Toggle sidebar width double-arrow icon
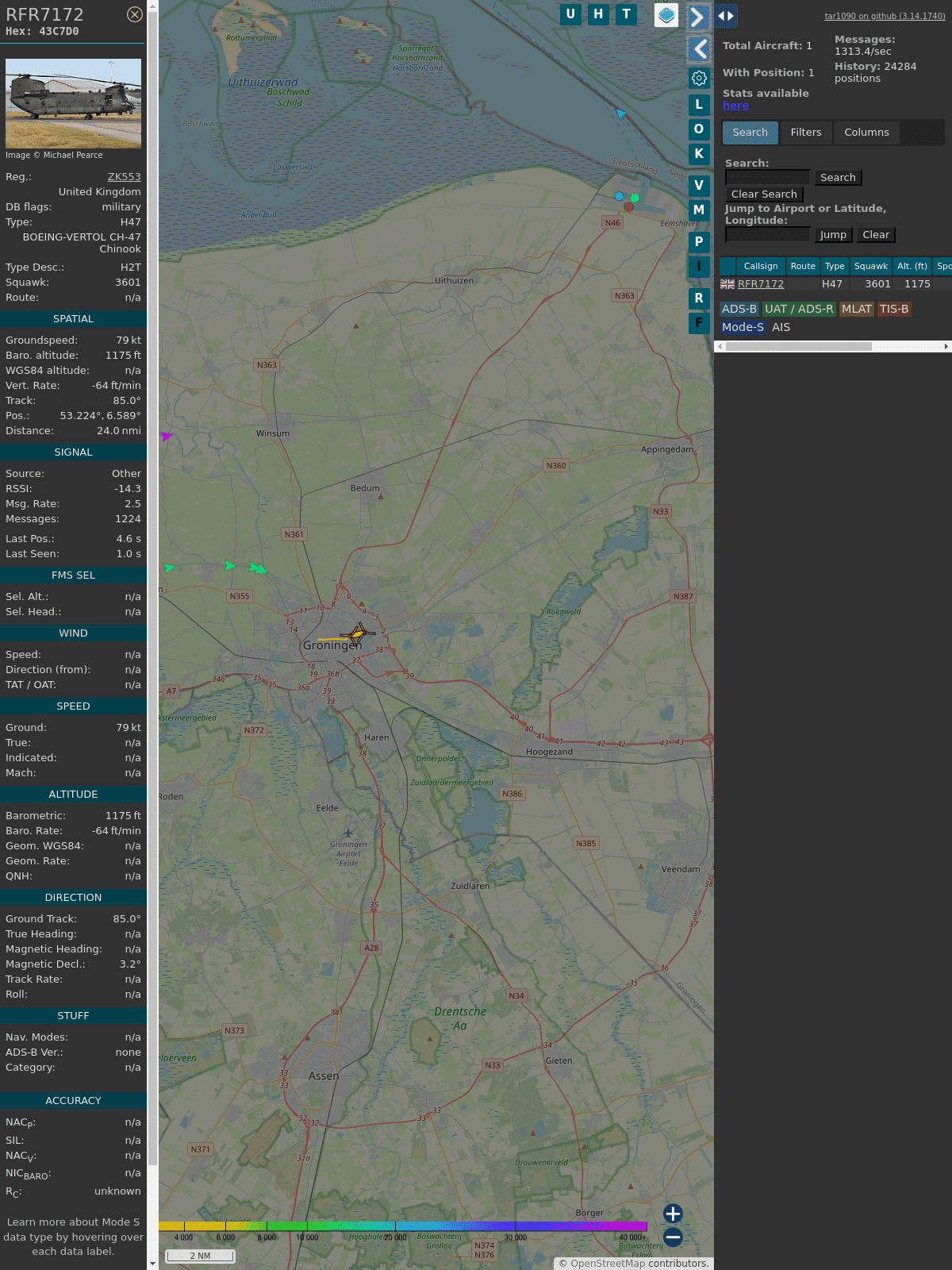The width and height of the screenshot is (952, 1270). coord(725,15)
